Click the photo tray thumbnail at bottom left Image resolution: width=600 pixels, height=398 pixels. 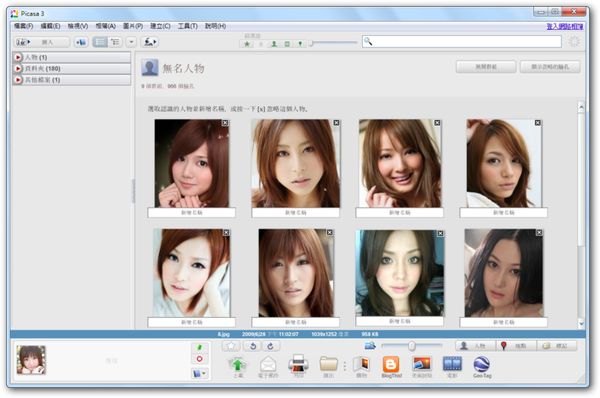(31, 360)
